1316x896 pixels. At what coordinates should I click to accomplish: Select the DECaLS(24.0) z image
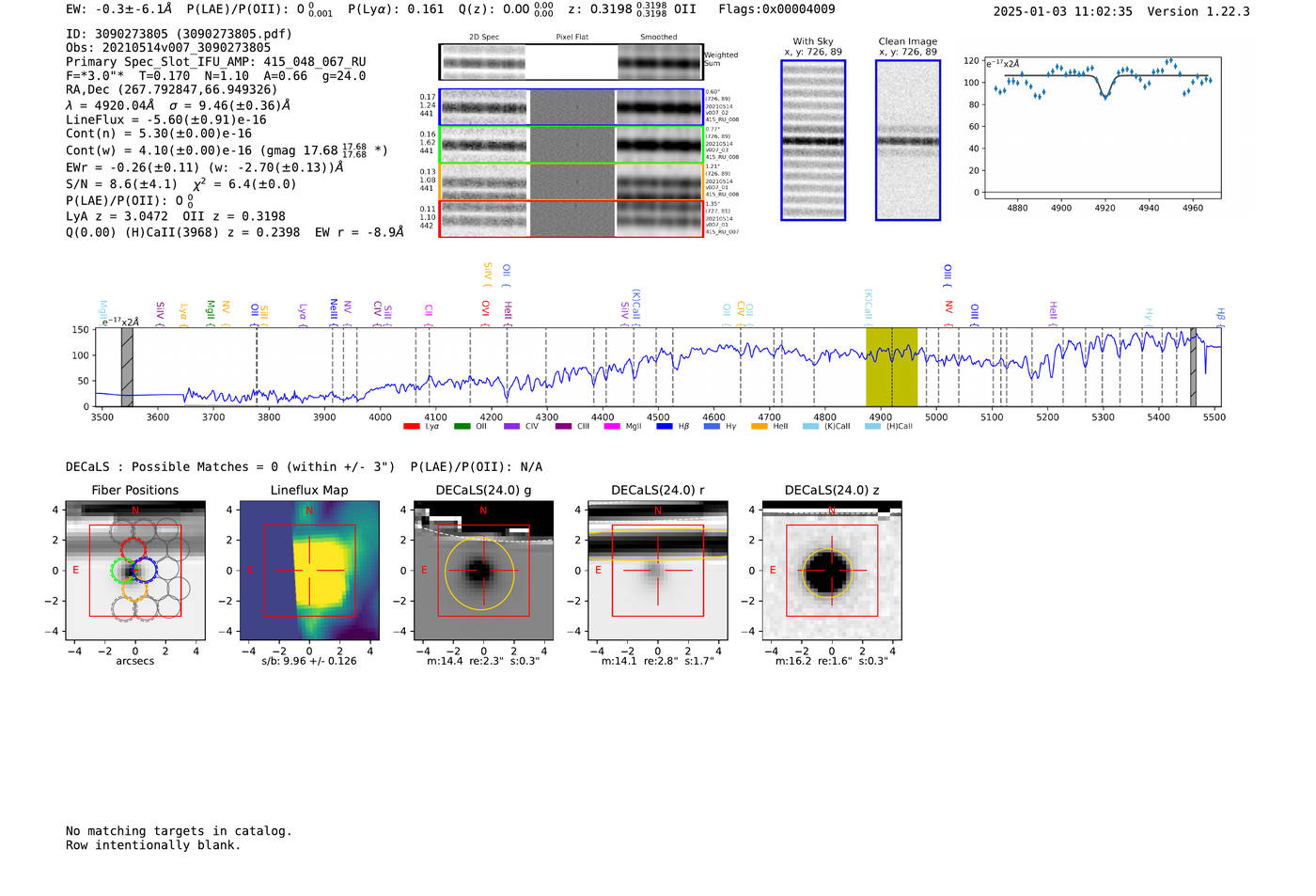[832, 570]
